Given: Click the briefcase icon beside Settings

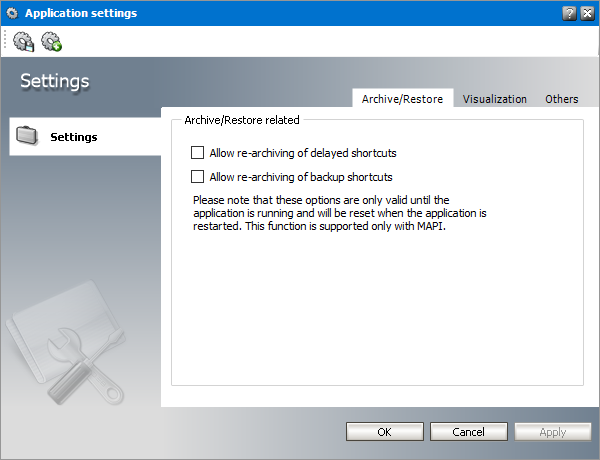Looking at the screenshot, I should click(x=29, y=136).
